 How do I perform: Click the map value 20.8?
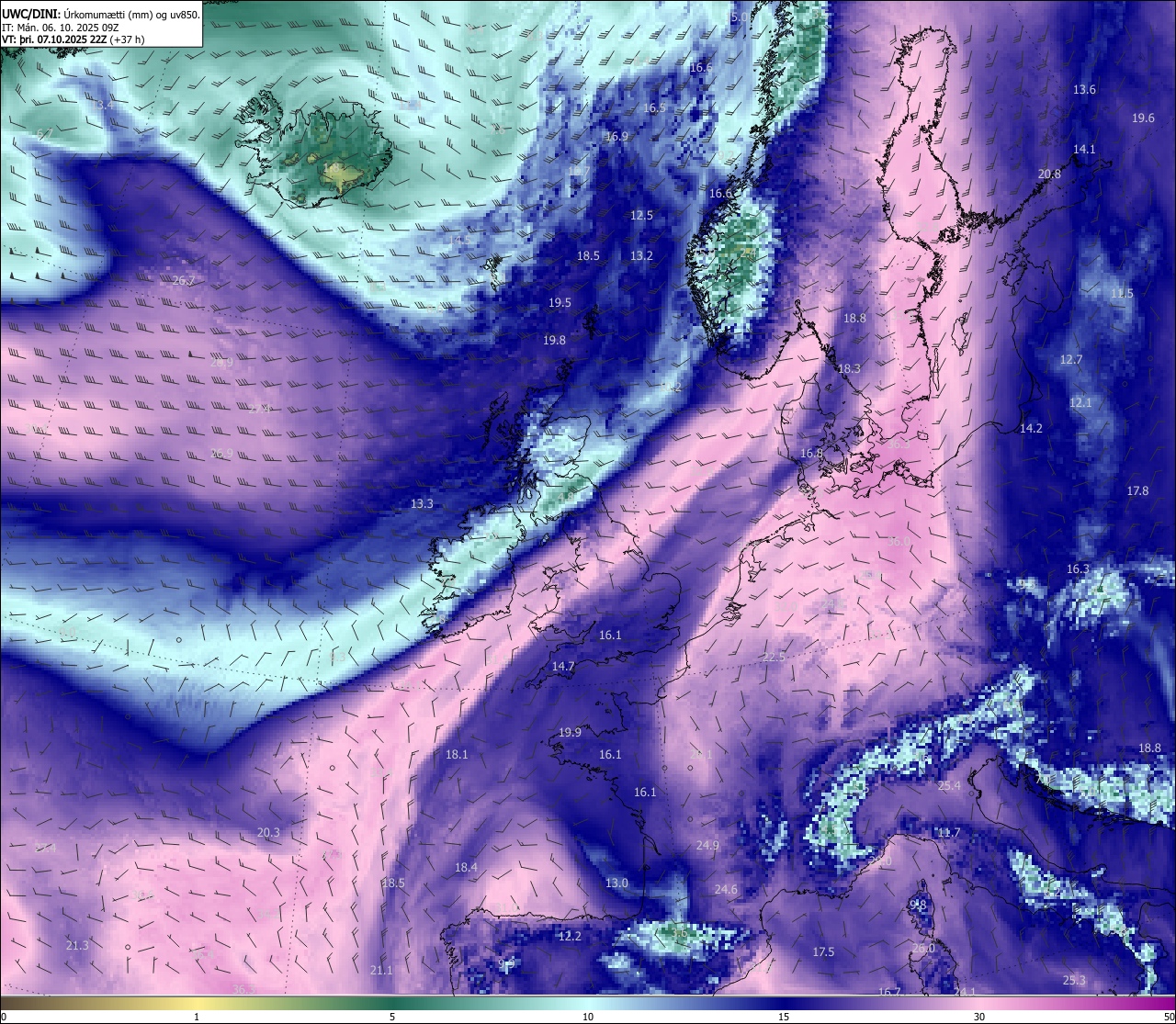tap(1049, 174)
